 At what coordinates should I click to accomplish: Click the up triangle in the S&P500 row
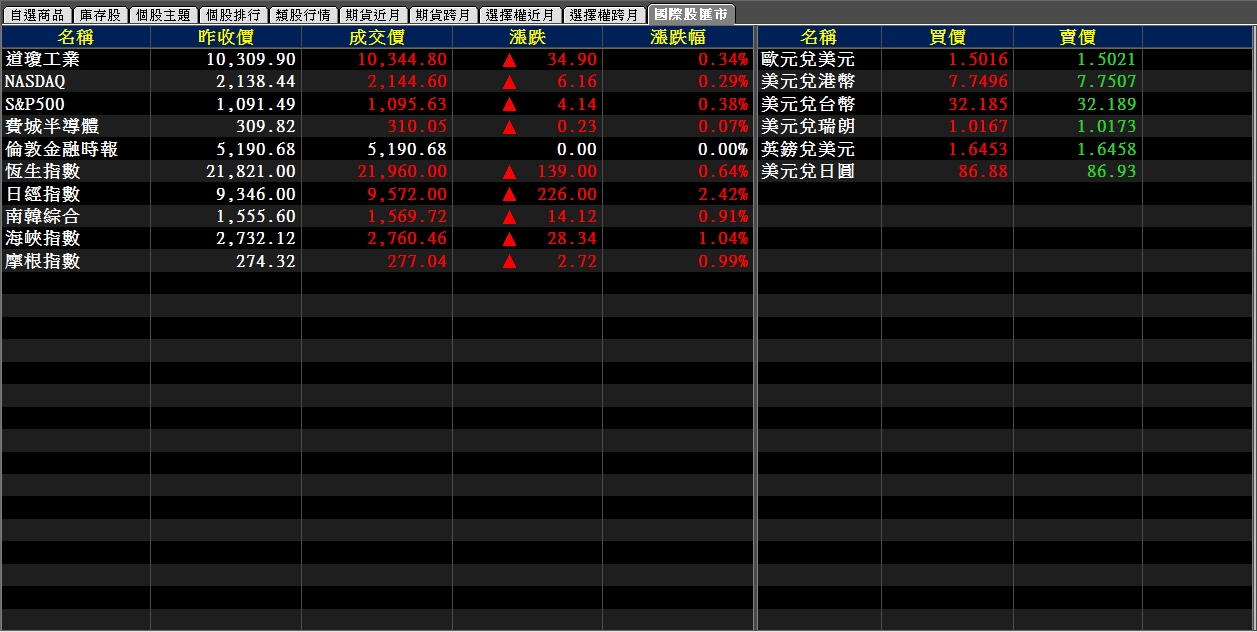(x=509, y=104)
